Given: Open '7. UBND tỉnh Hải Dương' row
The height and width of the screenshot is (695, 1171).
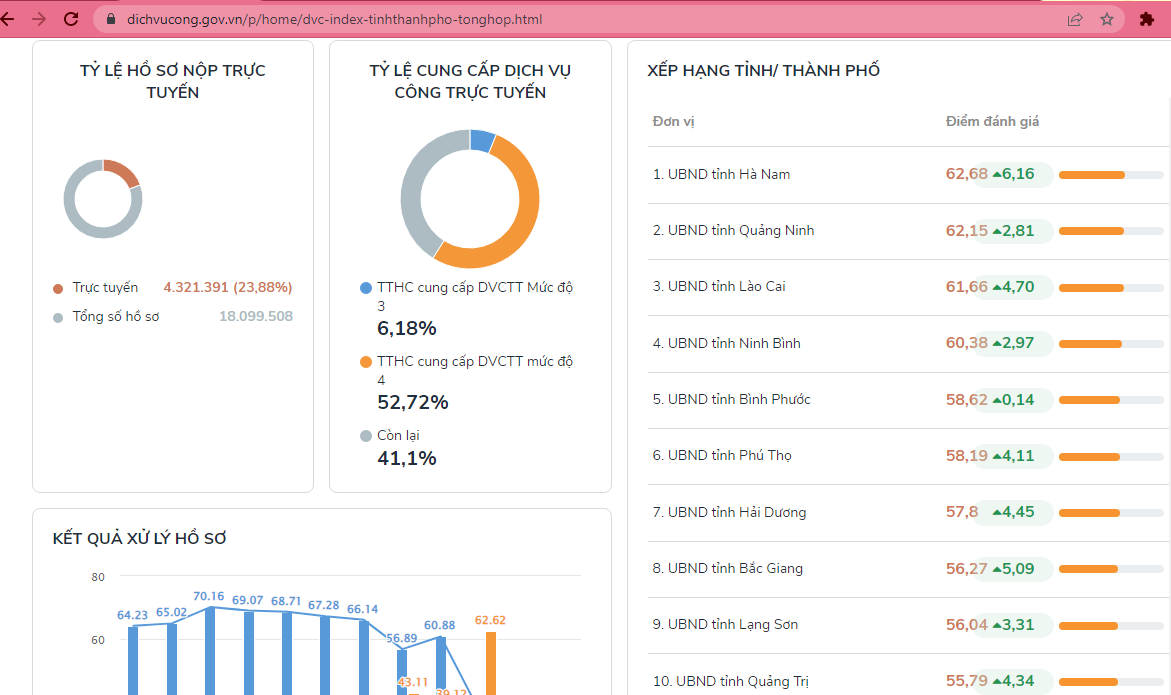Looking at the screenshot, I should coord(908,513).
